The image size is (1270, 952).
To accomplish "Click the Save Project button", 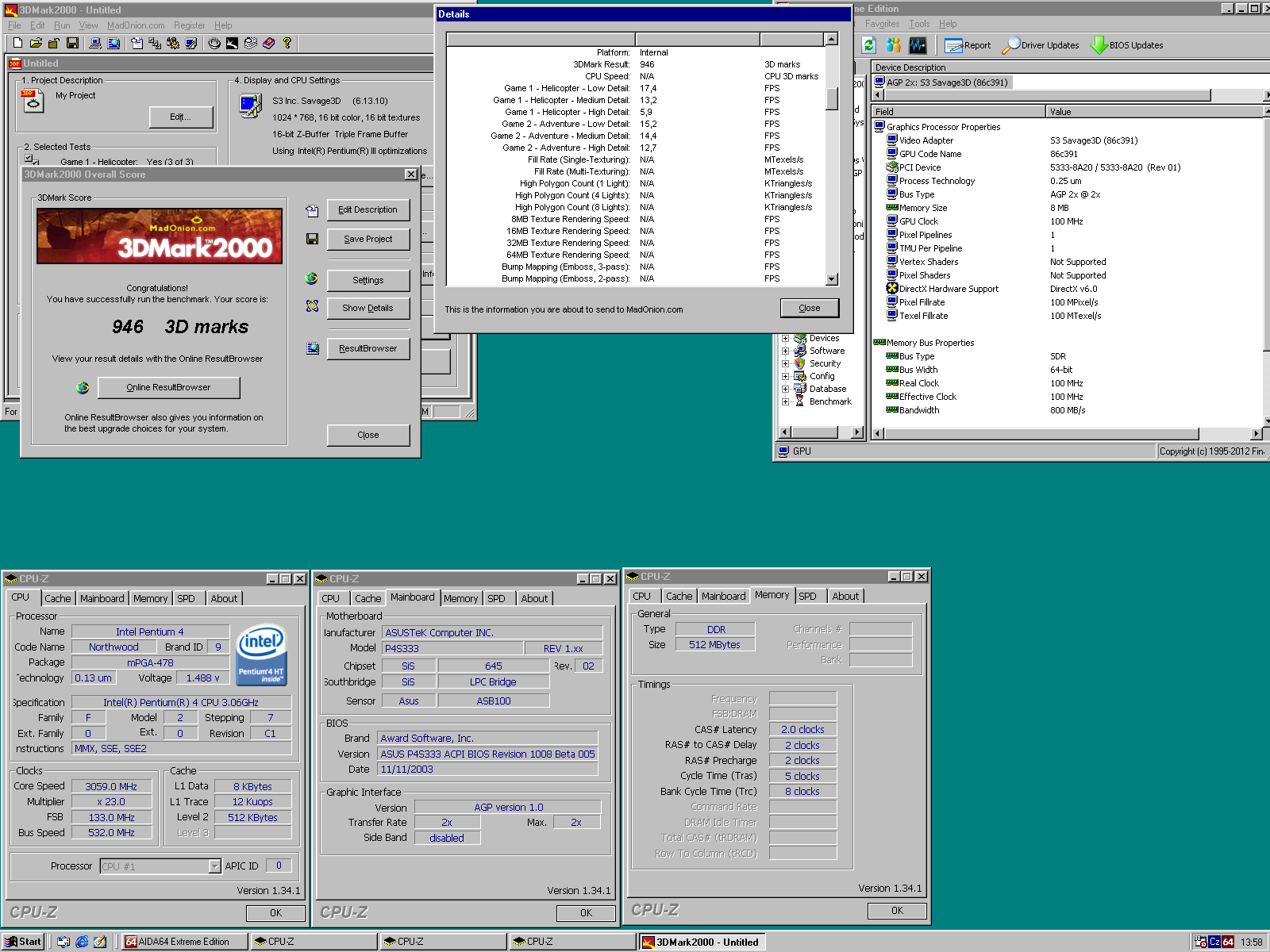I will pyautogui.click(x=368, y=239).
